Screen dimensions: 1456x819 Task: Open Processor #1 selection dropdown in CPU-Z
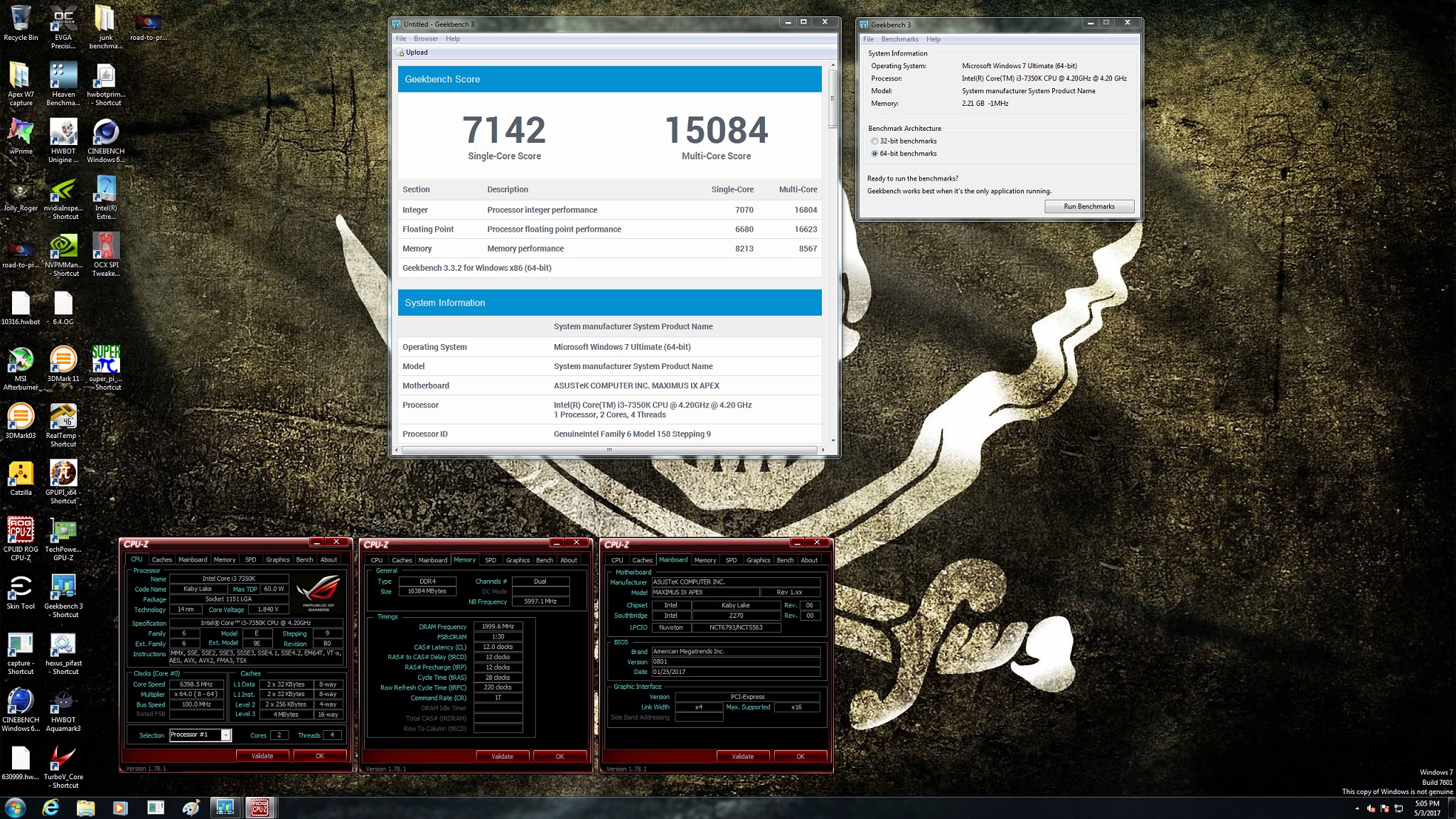tap(200, 735)
